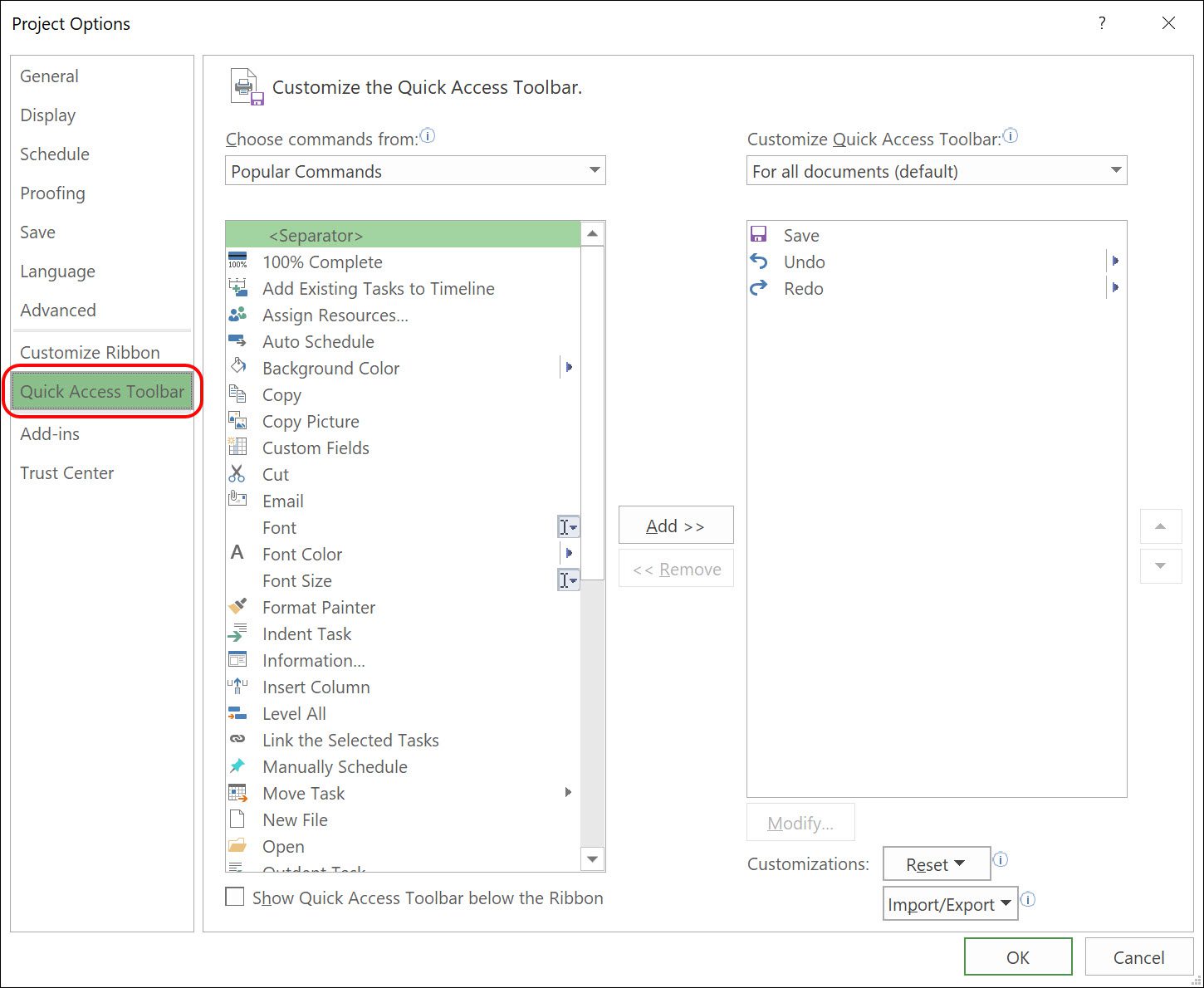Open the Advanced options category

click(x=102, y=310)
